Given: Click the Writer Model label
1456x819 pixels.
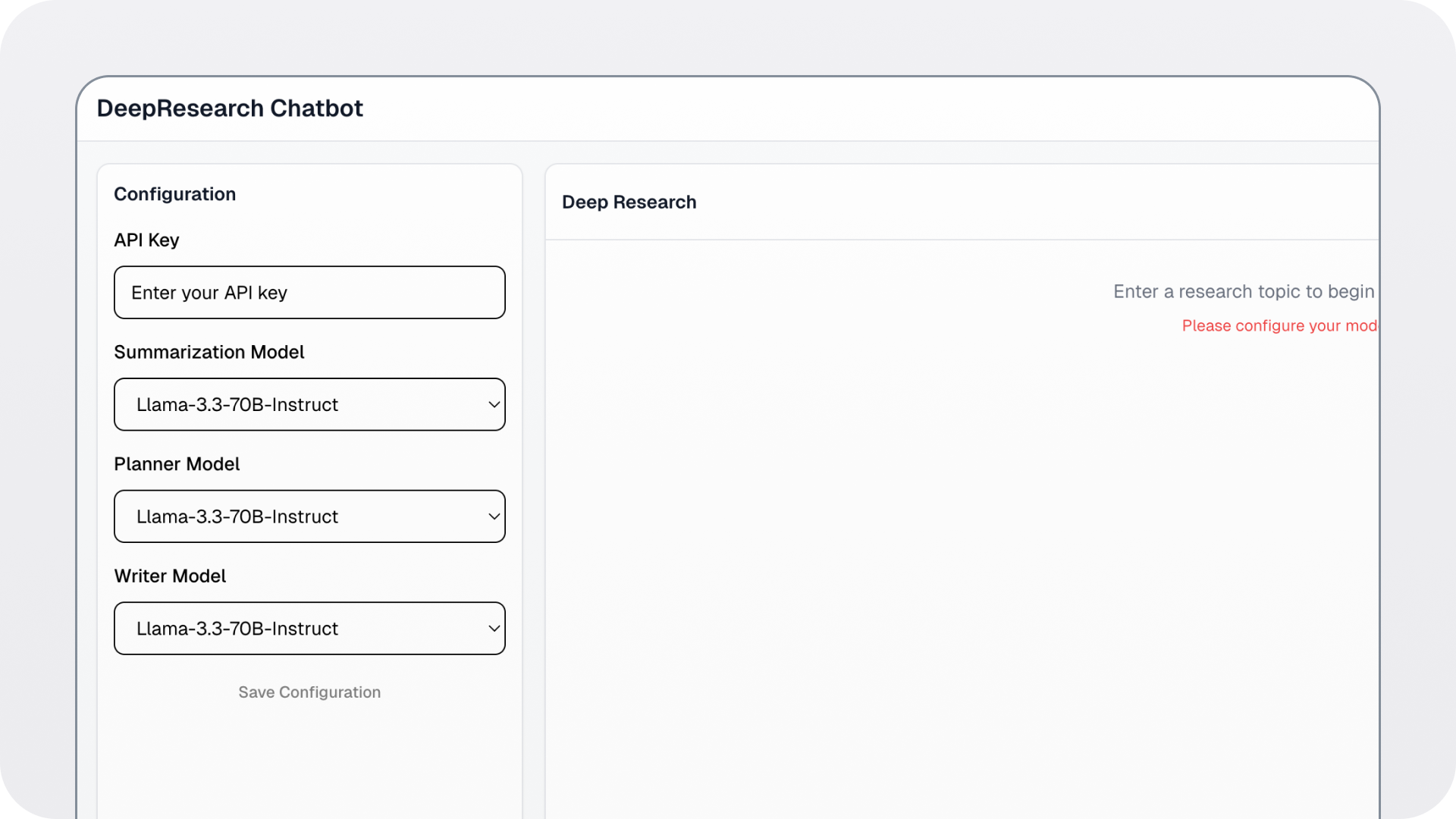Looking at the screenshot, I should click(x=170, y=576).
